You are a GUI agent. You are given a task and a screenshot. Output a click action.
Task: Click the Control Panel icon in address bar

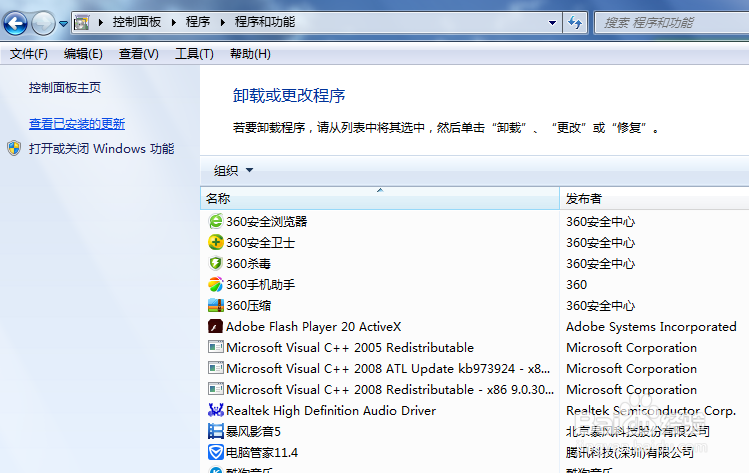(x=82, y=22)
